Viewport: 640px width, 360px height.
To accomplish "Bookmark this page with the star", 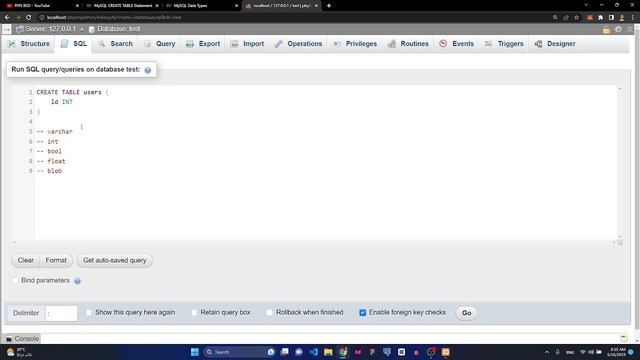I will coord(576,18).
